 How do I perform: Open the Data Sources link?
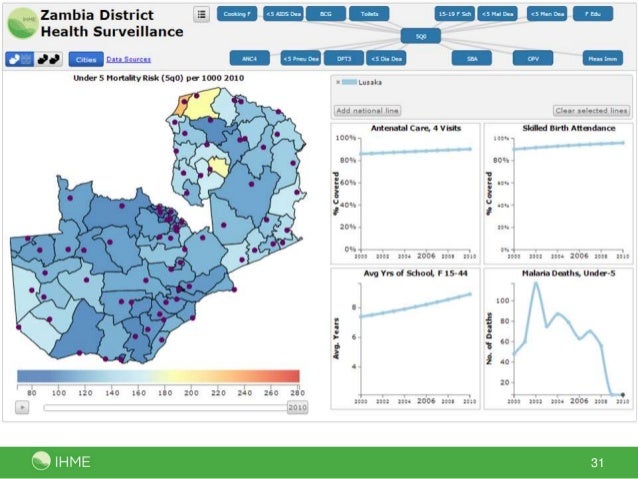pos(129,60)
